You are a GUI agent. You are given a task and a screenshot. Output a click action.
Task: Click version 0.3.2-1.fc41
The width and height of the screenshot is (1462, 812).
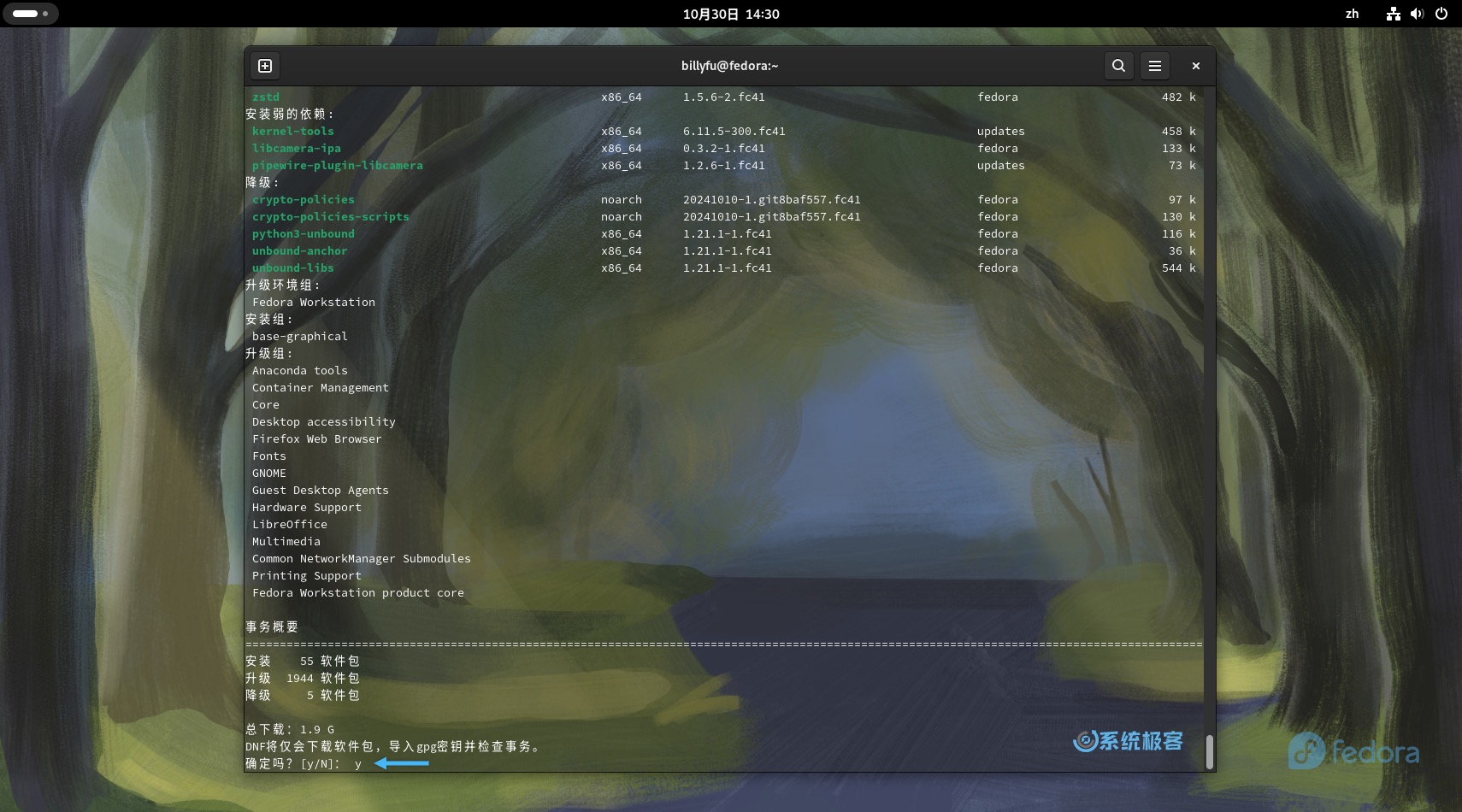(724, 148)
